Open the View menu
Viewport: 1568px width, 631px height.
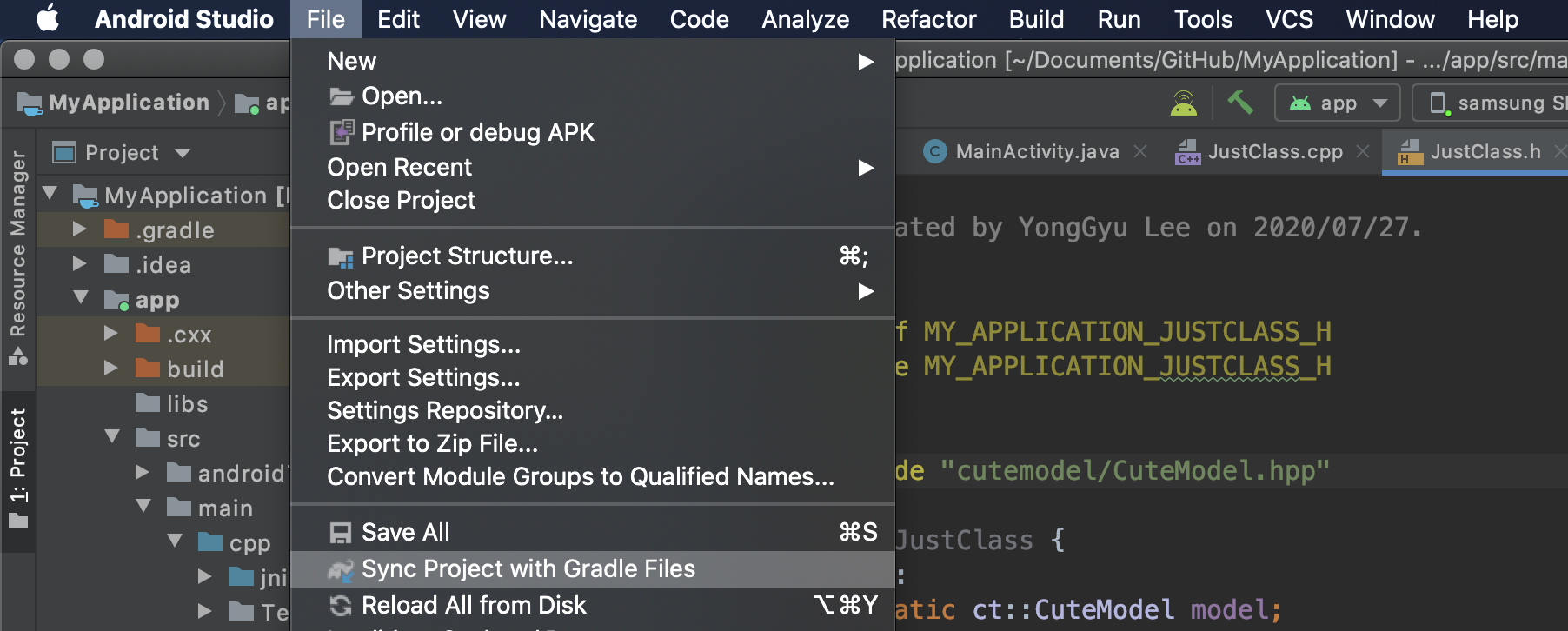pos(479,19)
